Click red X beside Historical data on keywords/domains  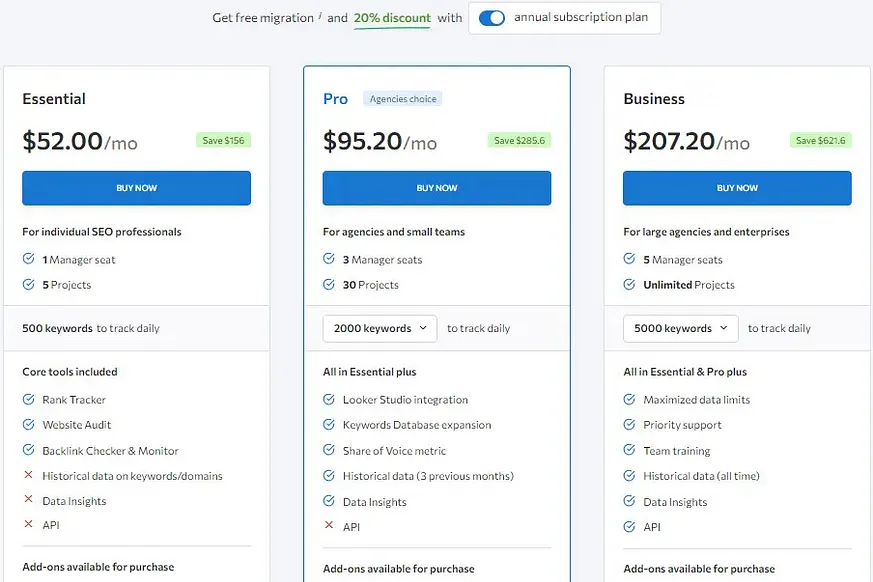(28, 475)
